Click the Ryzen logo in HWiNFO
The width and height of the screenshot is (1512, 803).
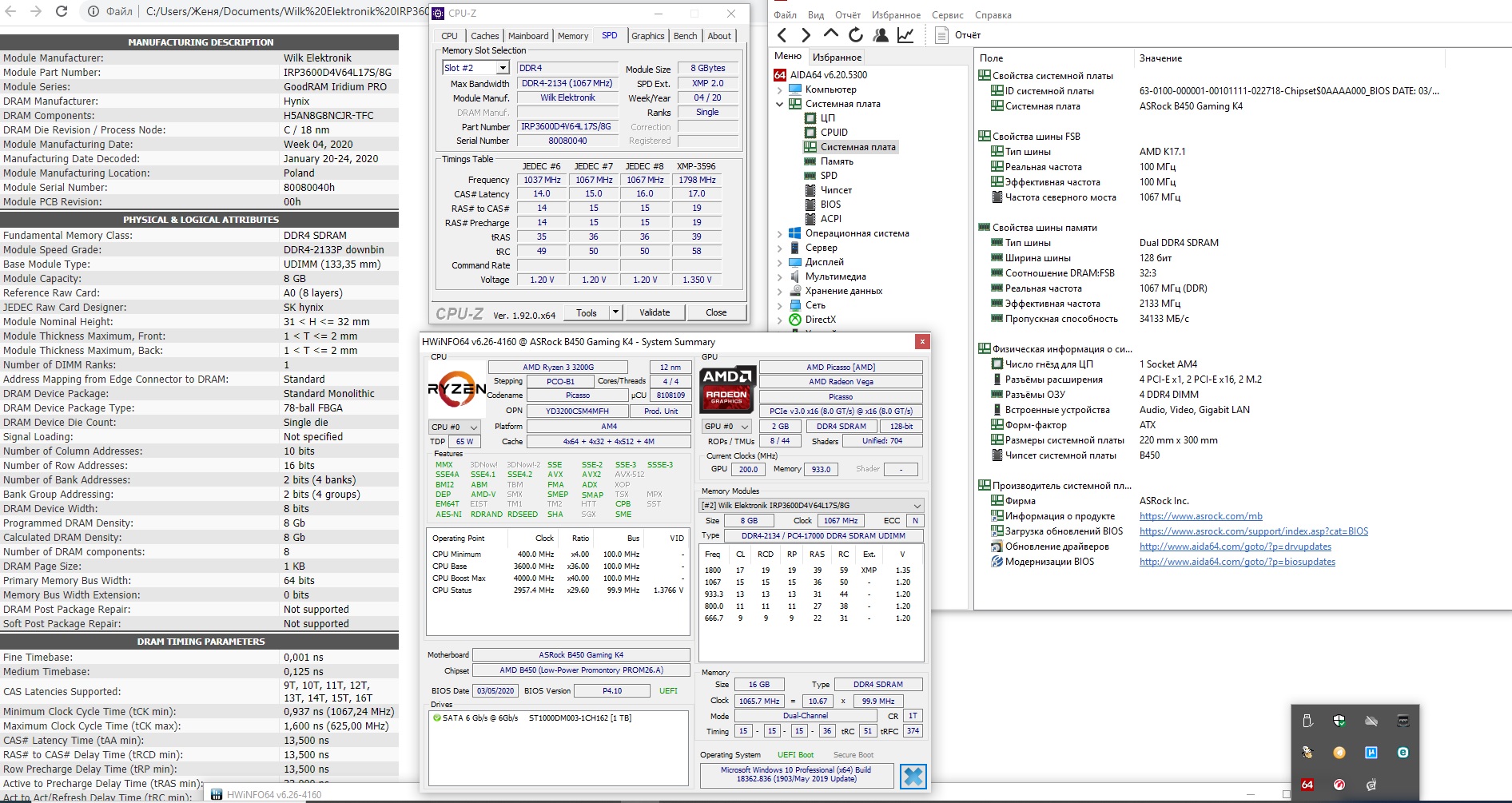click(x=457, y=389)
